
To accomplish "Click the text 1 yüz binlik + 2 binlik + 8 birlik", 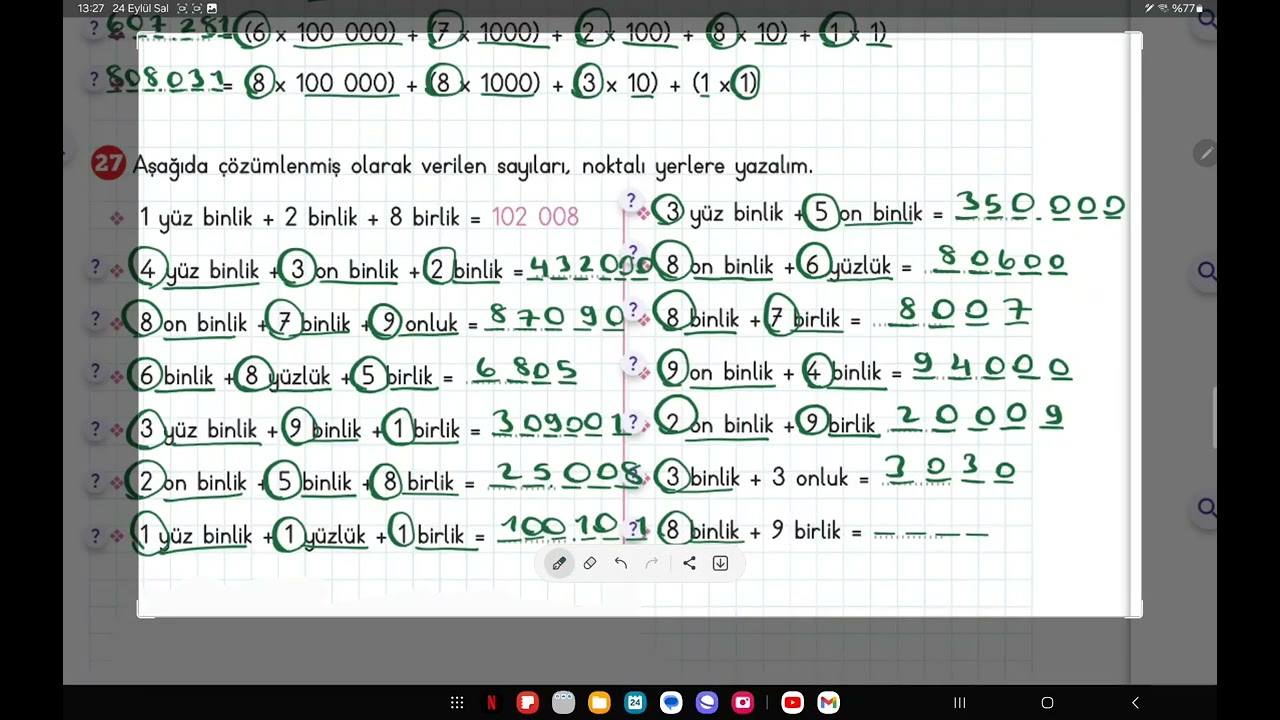I will (300, 217).
